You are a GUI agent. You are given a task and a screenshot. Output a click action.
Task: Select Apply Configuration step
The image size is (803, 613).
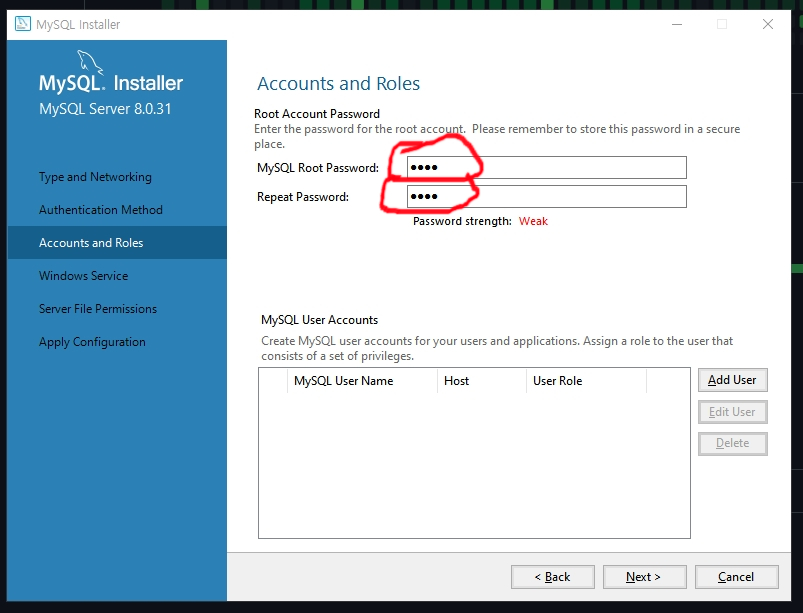tap(92, 342)
